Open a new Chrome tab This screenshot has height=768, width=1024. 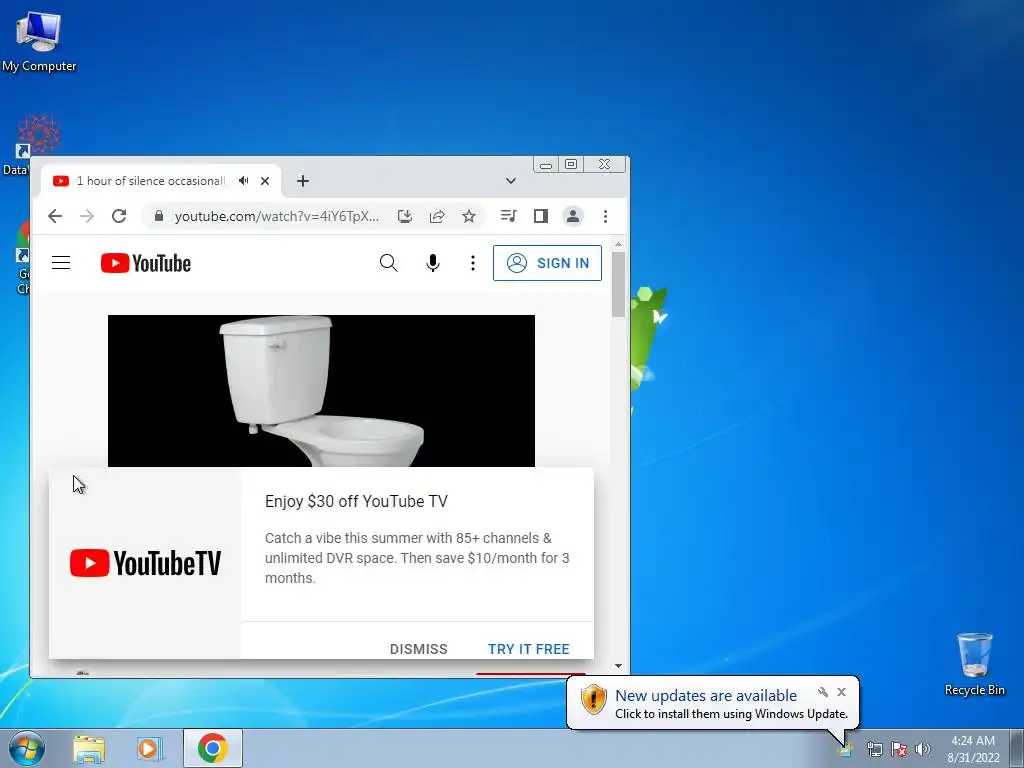pyautogui.click(x=302, y=181)
